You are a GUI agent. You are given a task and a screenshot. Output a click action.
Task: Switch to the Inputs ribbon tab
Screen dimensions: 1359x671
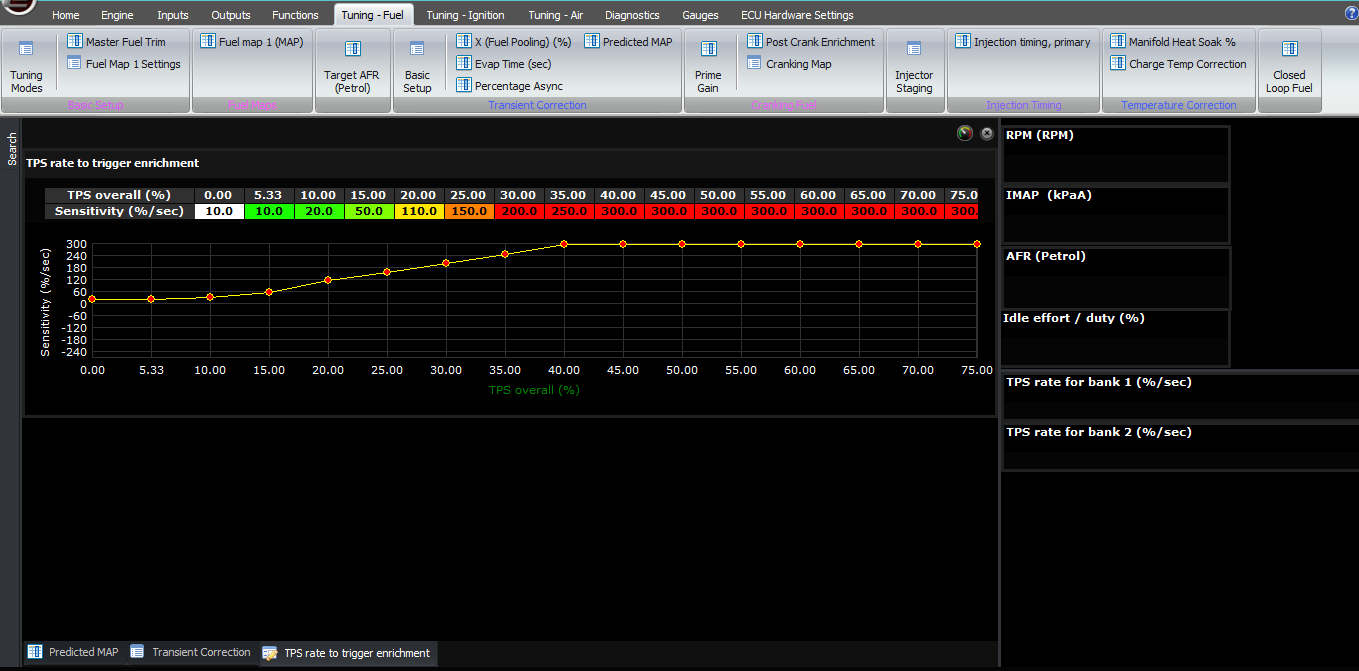click(172, 15)
